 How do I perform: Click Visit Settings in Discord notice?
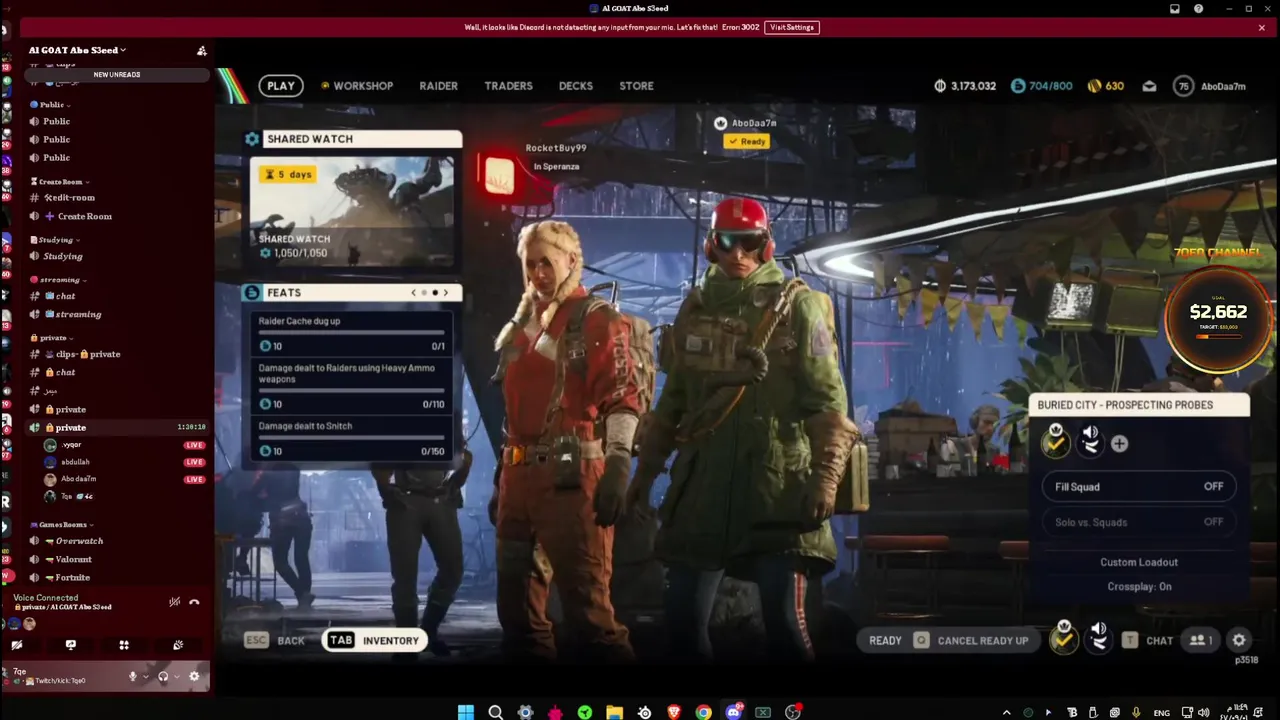791,27
